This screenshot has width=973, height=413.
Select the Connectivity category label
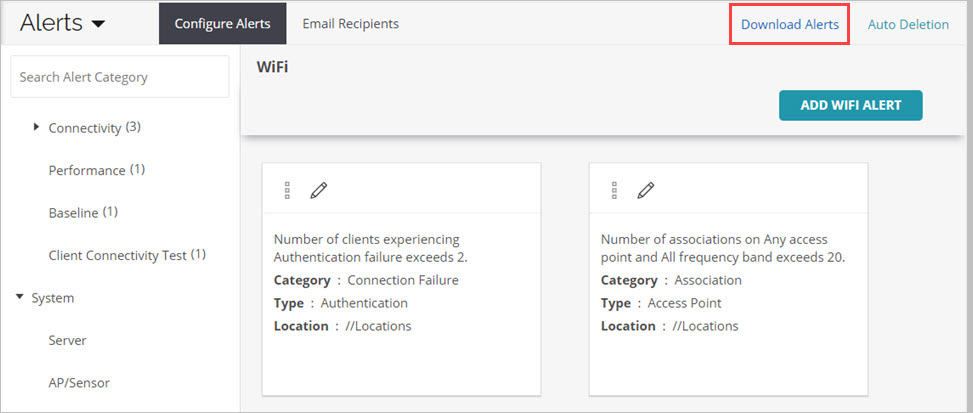point(85,128)
